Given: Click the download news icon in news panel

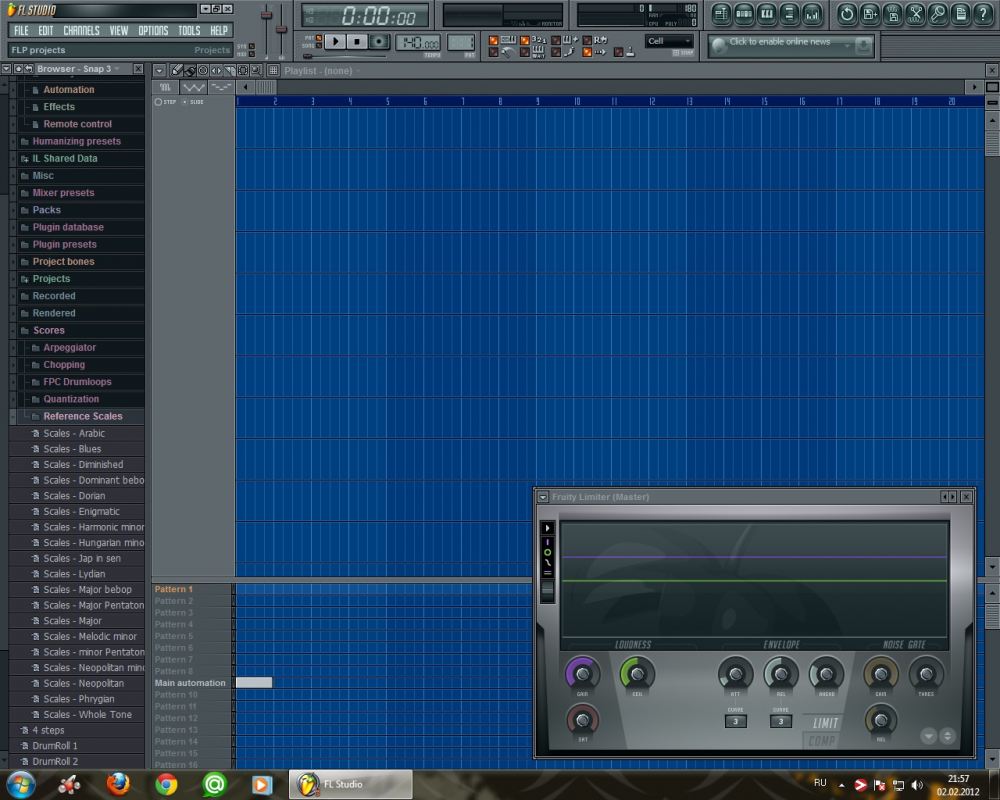Looking at the screenshot, I should point(864,45).
